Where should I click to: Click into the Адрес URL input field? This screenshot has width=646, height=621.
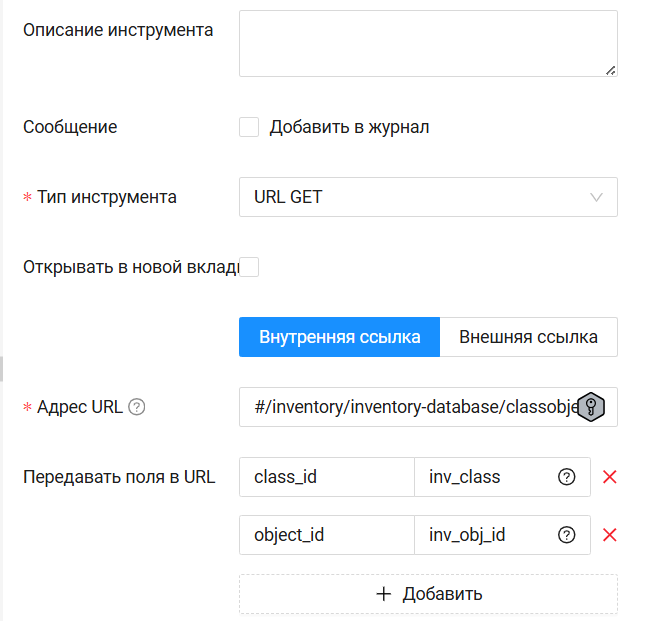pyautogui.click(x=410, y=407)
